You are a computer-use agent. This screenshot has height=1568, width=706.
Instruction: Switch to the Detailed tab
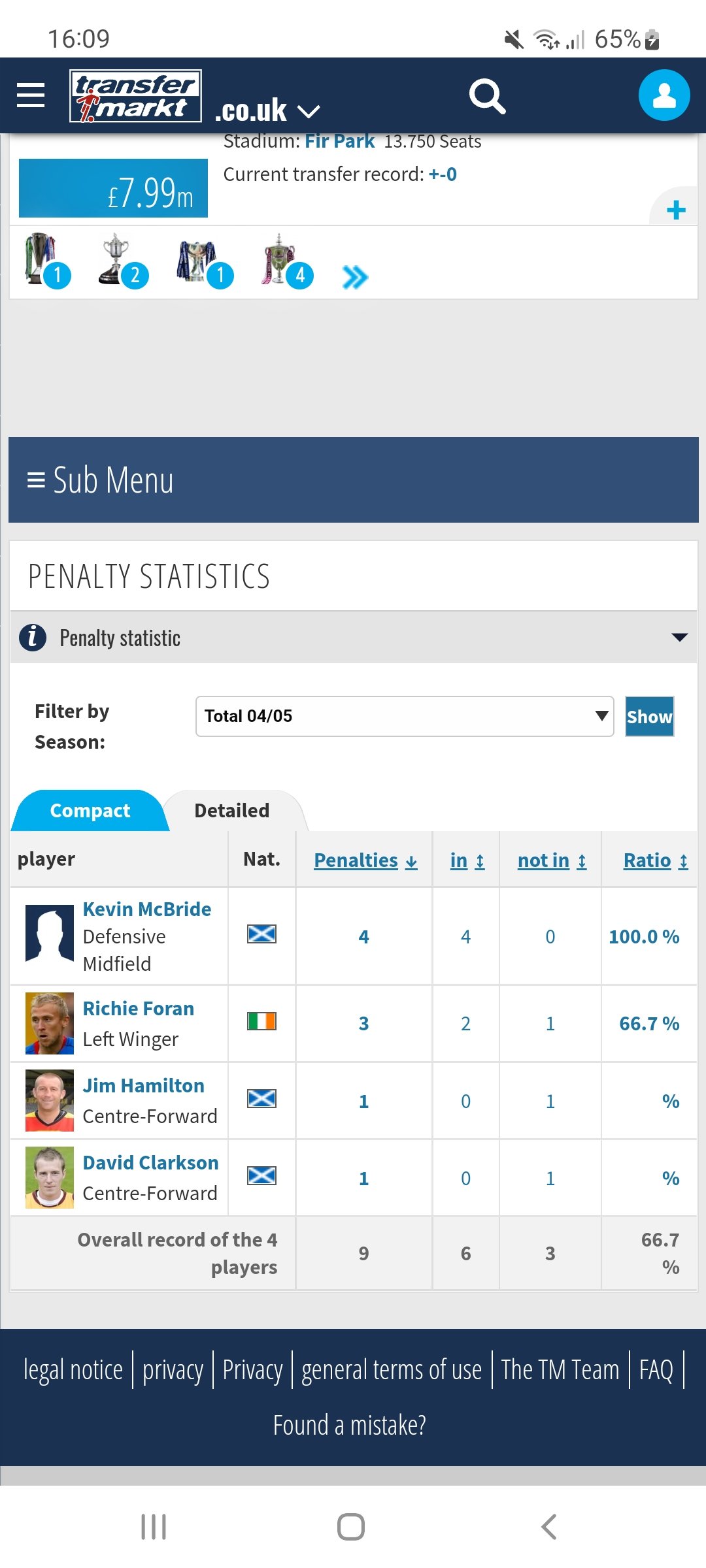pos(232,811)
